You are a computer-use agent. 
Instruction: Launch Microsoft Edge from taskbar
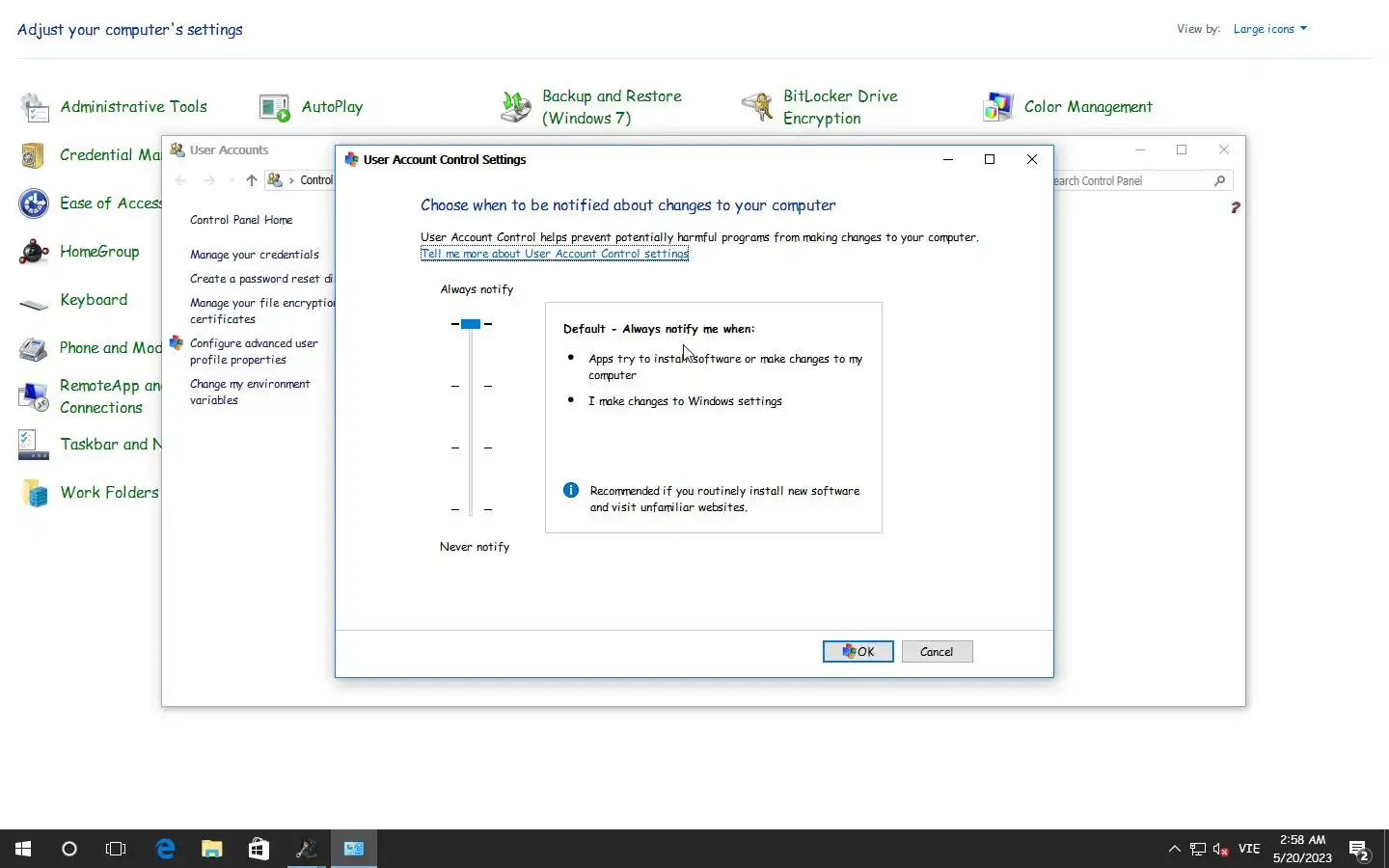(166, 849)
